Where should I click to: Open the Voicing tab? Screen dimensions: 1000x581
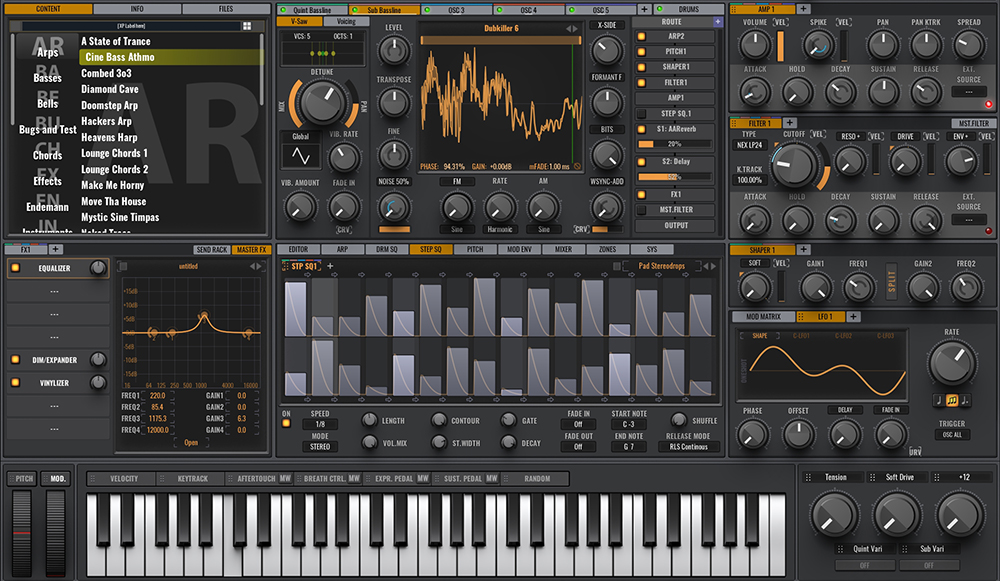pyautogui.click(x=346, y=21)
